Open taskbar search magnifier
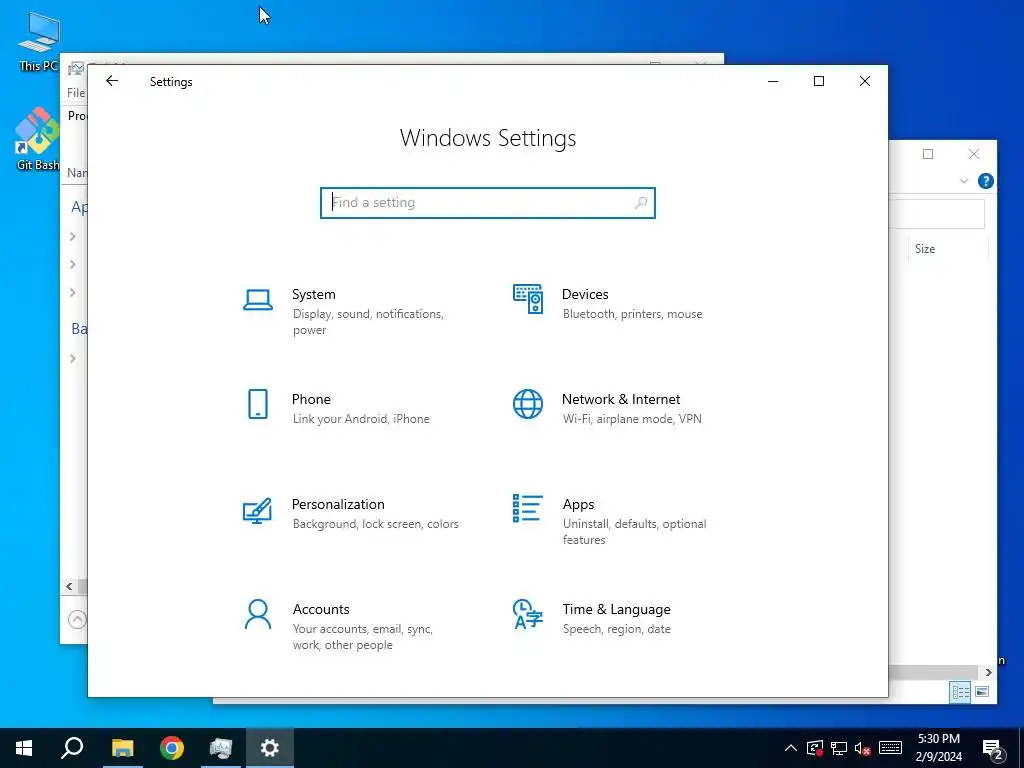Viewport: 1024px width, 768px height. (x=72, y=748)
